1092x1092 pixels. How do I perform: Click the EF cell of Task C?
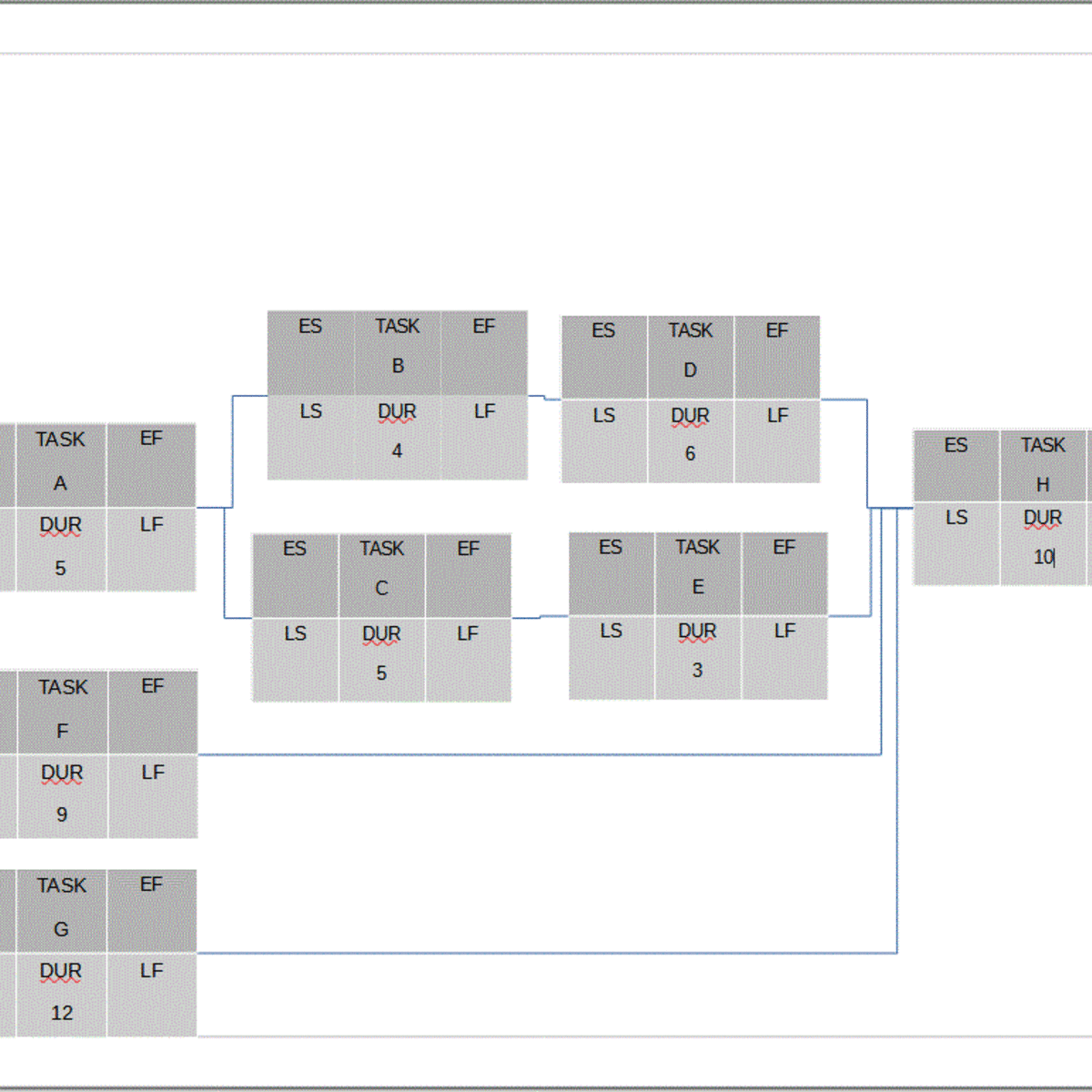click(x=468, y=574)
